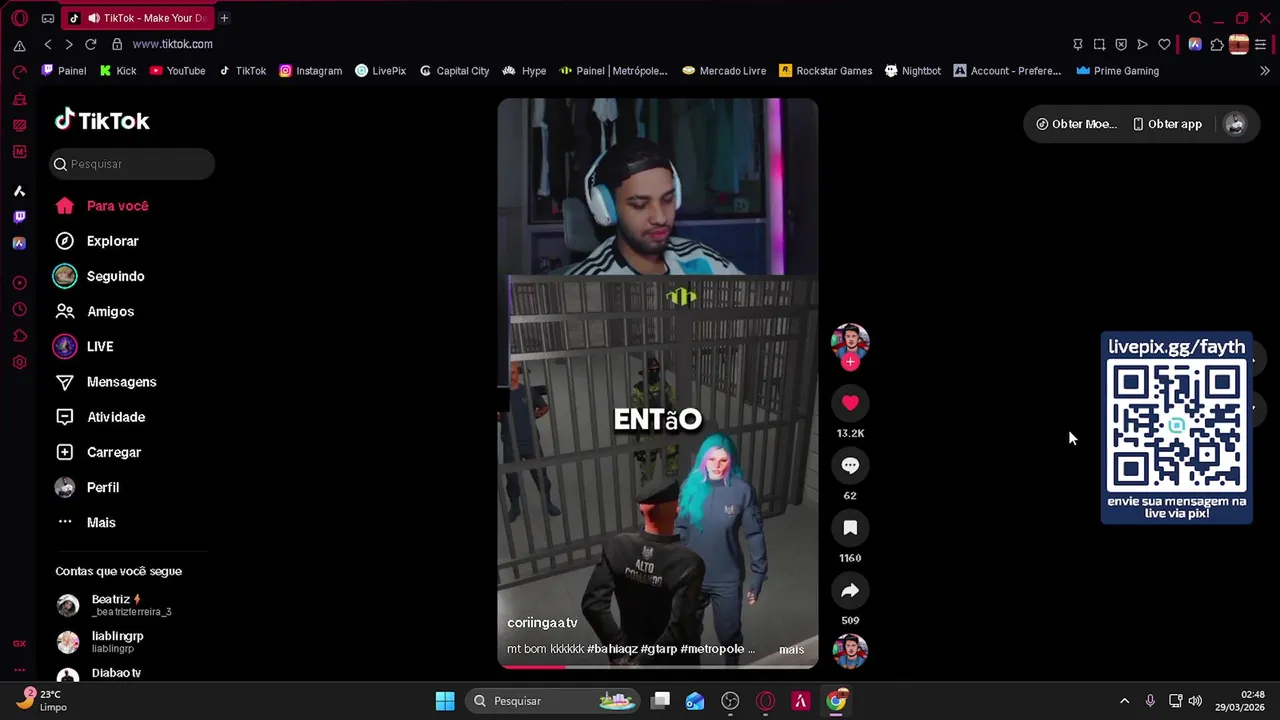
Task: Open the YouTube bookmark
Action: pyautogui.click(x=177, y=71)
